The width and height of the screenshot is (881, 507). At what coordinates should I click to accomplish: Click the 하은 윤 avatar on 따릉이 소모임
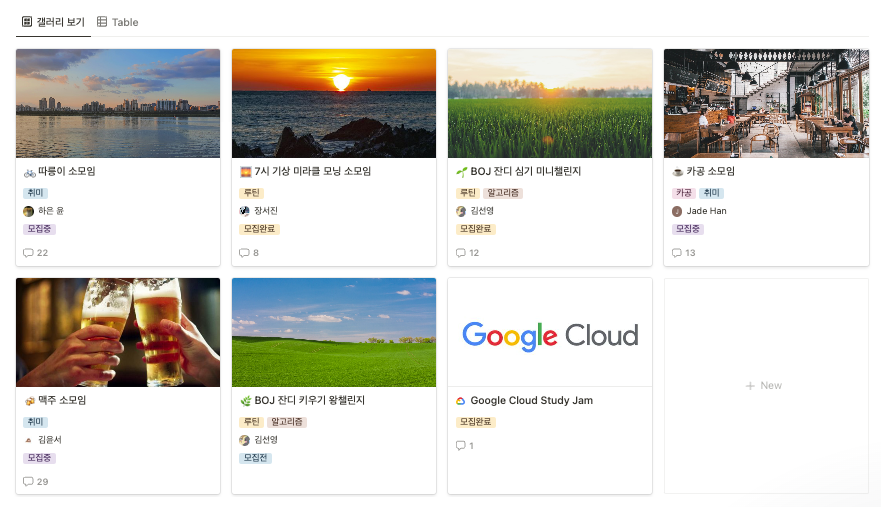[x=29, y=211]
